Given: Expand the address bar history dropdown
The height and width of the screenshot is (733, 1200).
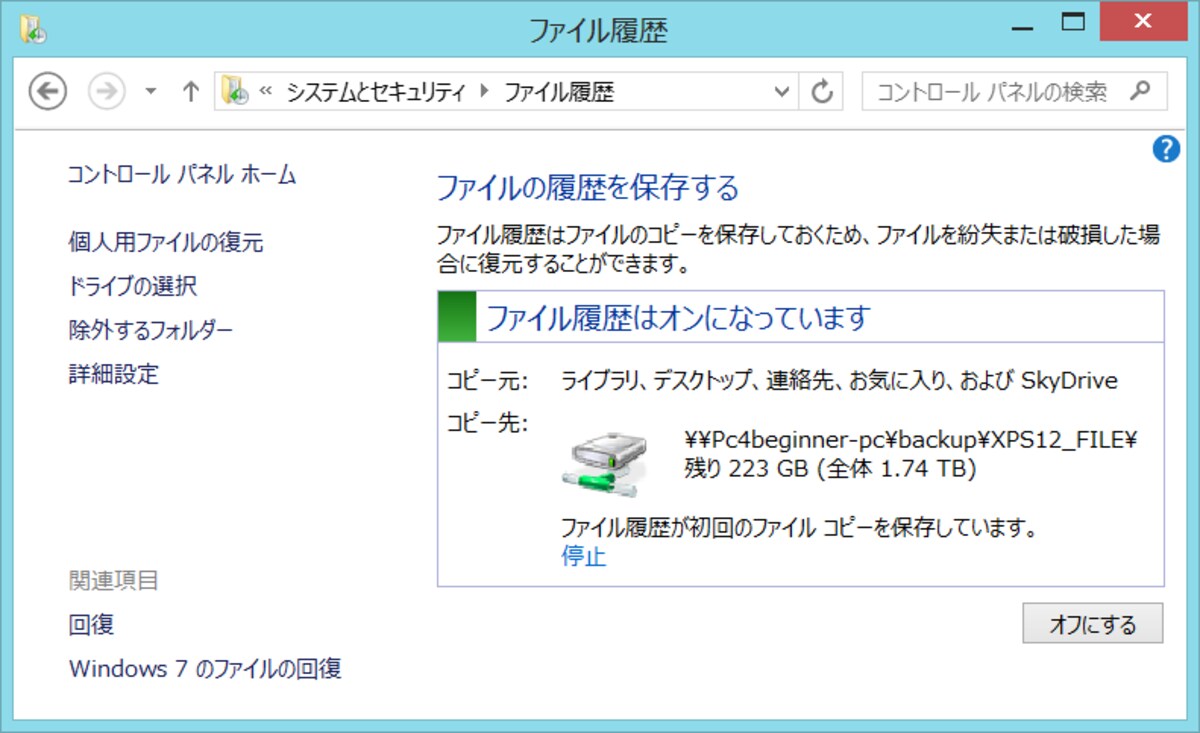Looking at the screenshot, I should pos(783,92).
